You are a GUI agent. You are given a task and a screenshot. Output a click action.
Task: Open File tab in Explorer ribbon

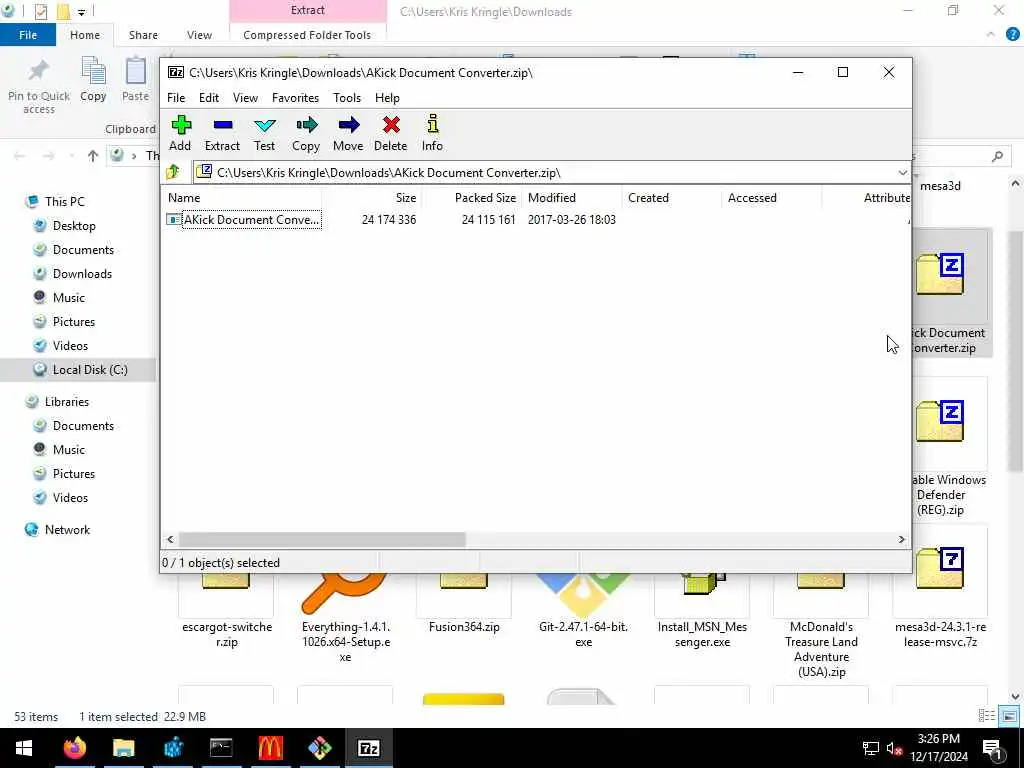(28, 35)
